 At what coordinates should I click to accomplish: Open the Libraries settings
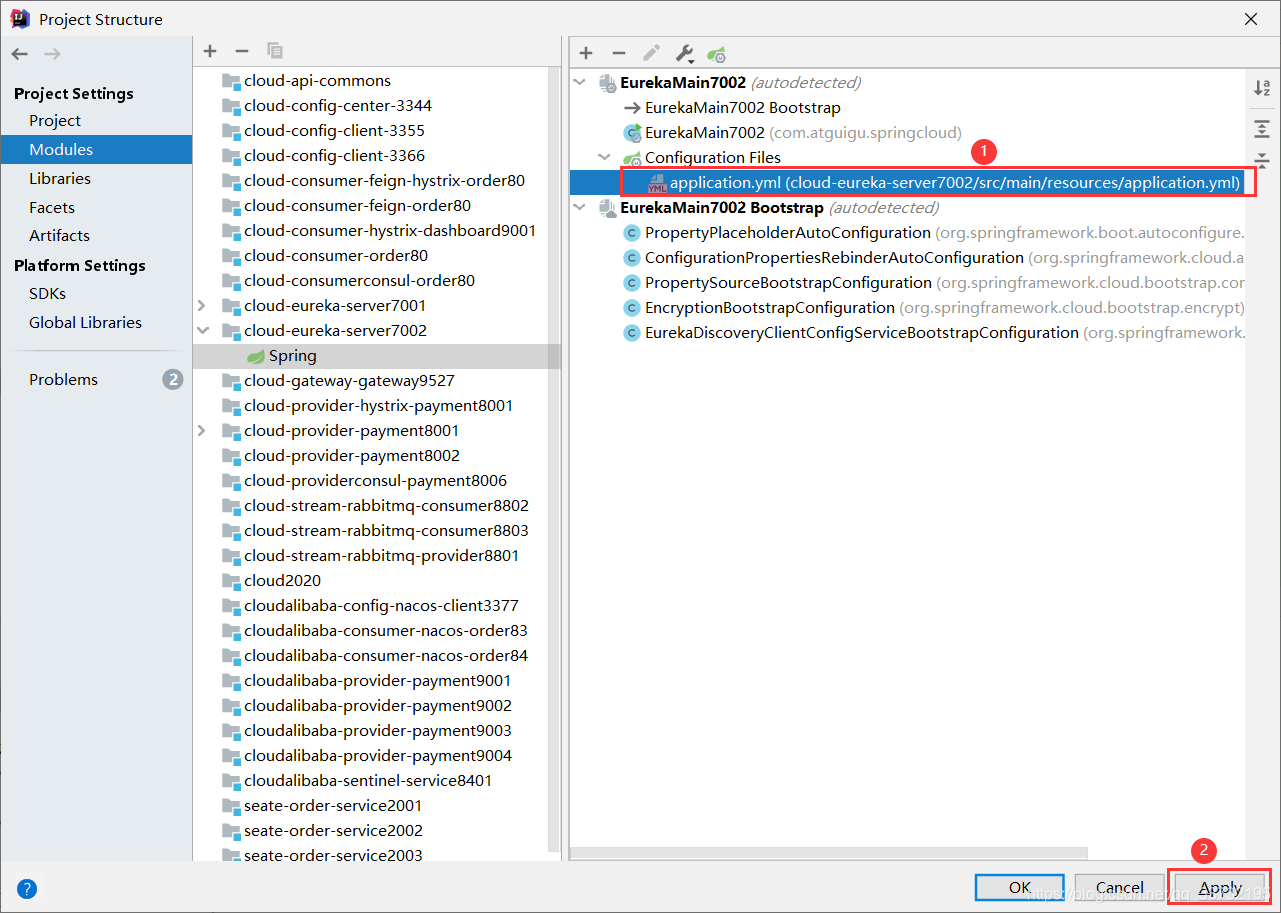click(x=60, y=179)
